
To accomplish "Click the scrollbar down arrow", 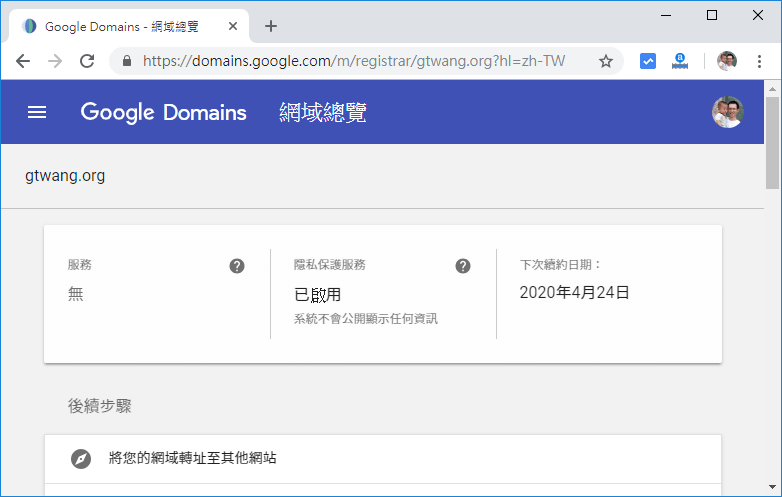I will 772,487.
